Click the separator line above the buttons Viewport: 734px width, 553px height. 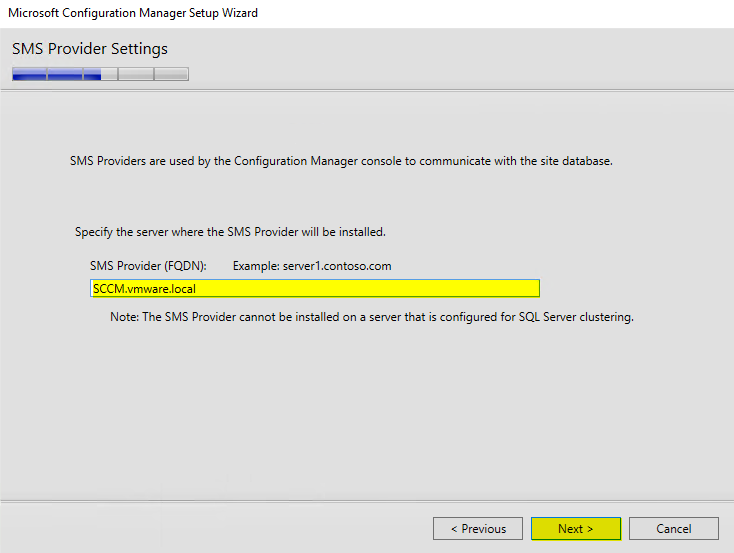pos(367,501)
